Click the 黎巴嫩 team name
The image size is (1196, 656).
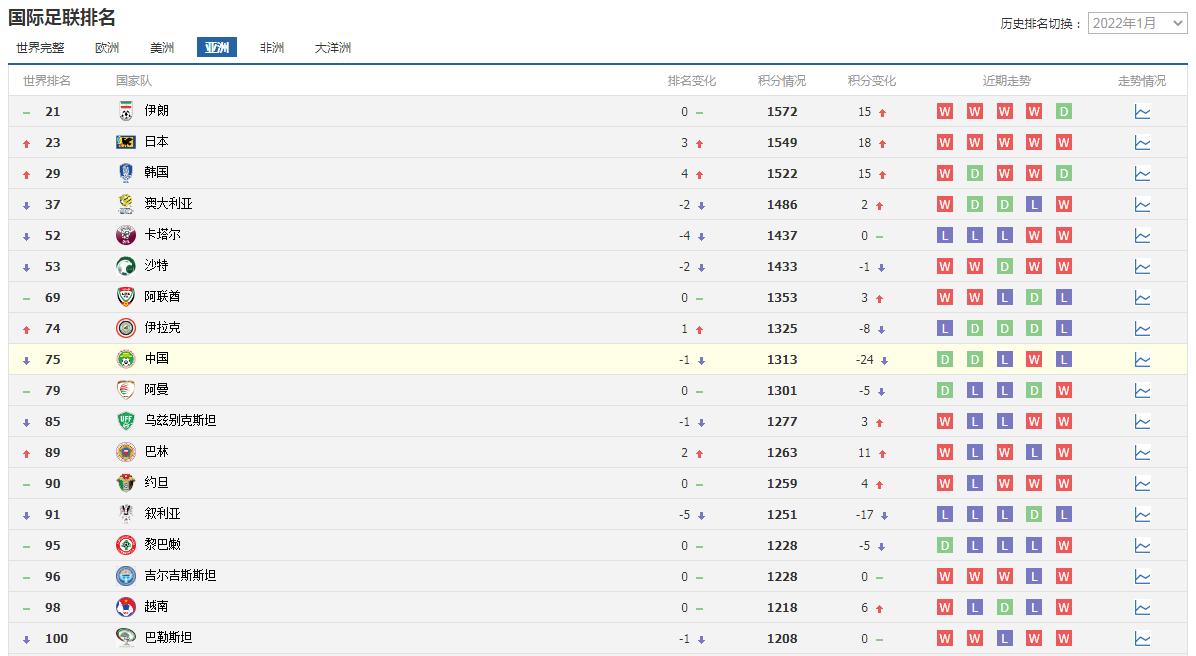pos(162,545)
